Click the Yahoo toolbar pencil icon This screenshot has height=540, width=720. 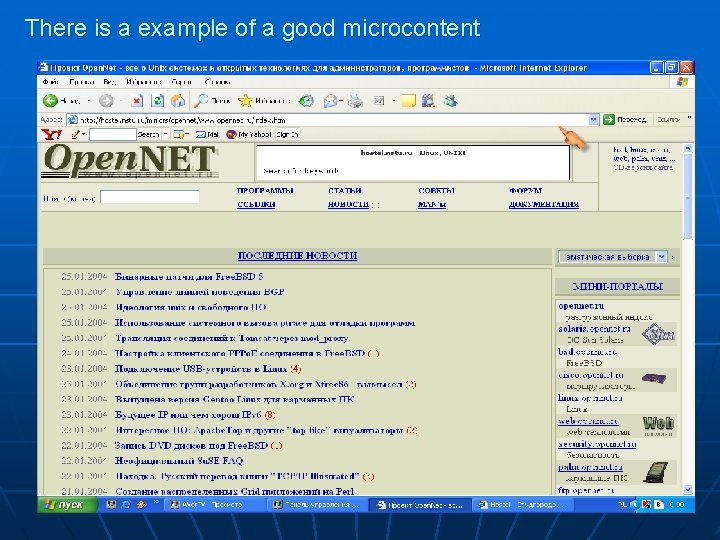[x=76, y=135]
